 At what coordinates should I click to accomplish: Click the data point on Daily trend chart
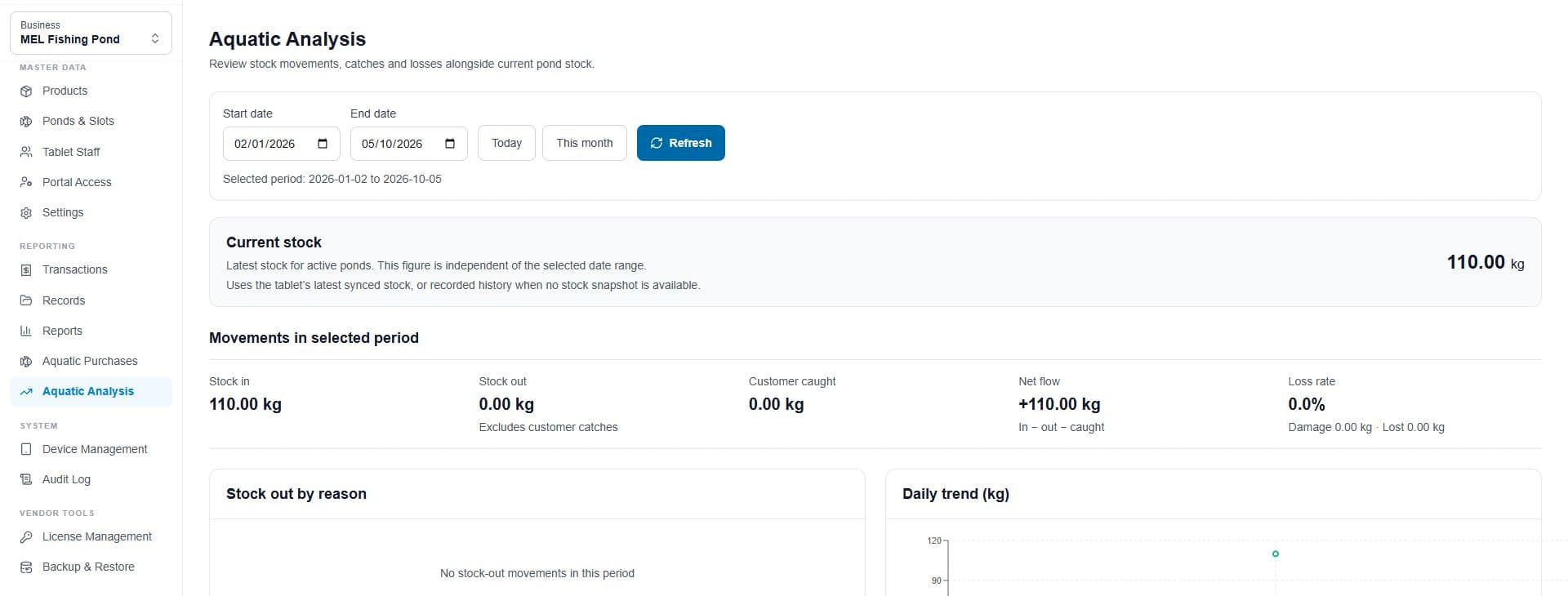pyautogui.click(x=1276, y=554)
